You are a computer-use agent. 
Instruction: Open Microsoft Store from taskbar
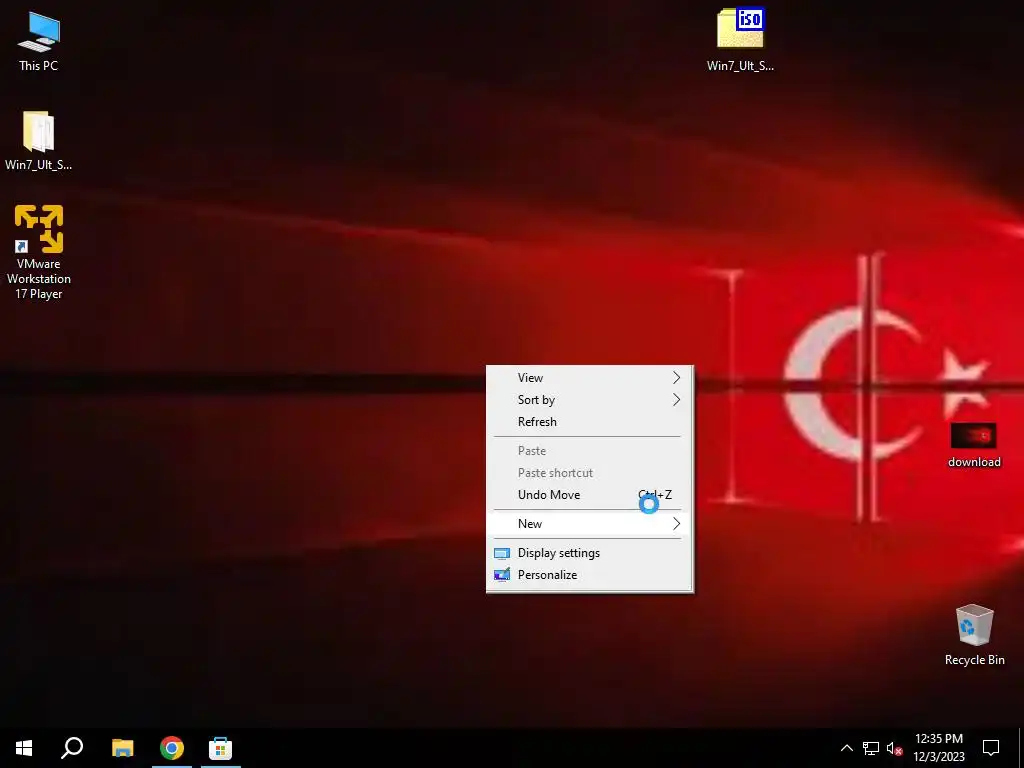point(220,748)
